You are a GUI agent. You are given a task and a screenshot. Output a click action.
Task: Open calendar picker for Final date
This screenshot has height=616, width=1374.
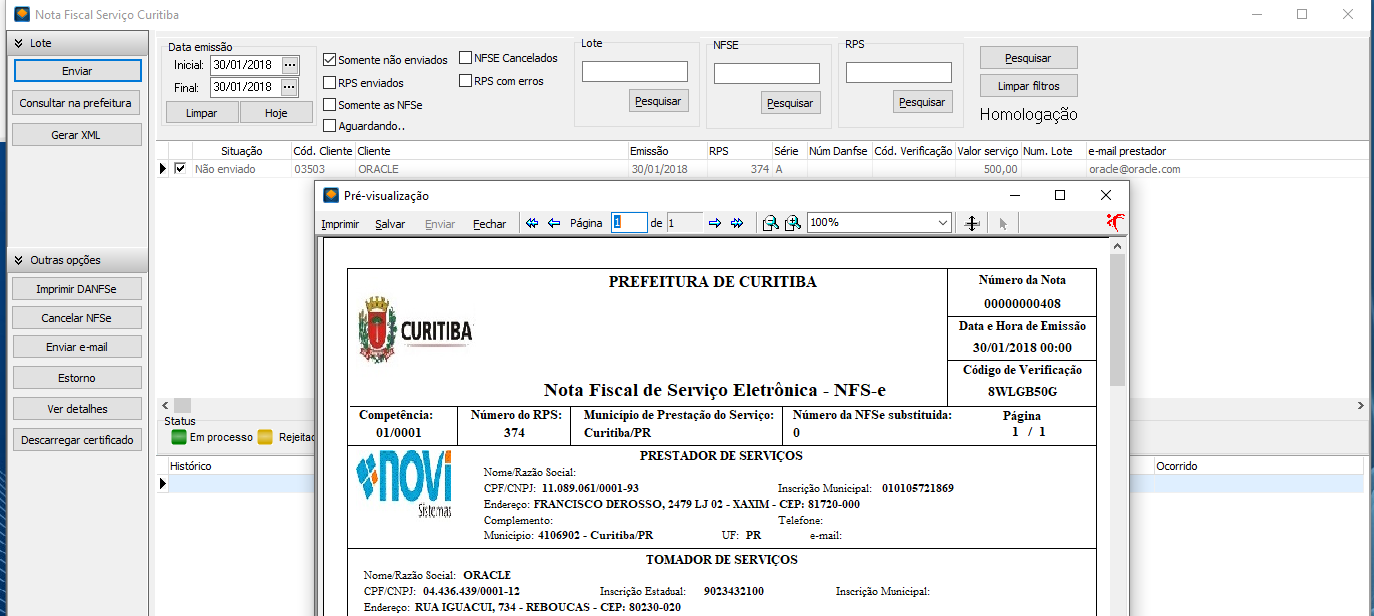click(x=290, y=87)
